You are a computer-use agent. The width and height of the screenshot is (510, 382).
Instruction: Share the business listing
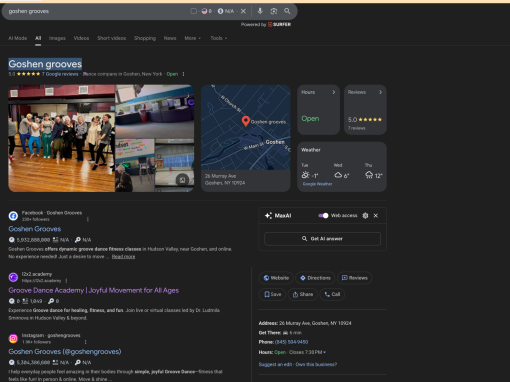click(302, 294)
